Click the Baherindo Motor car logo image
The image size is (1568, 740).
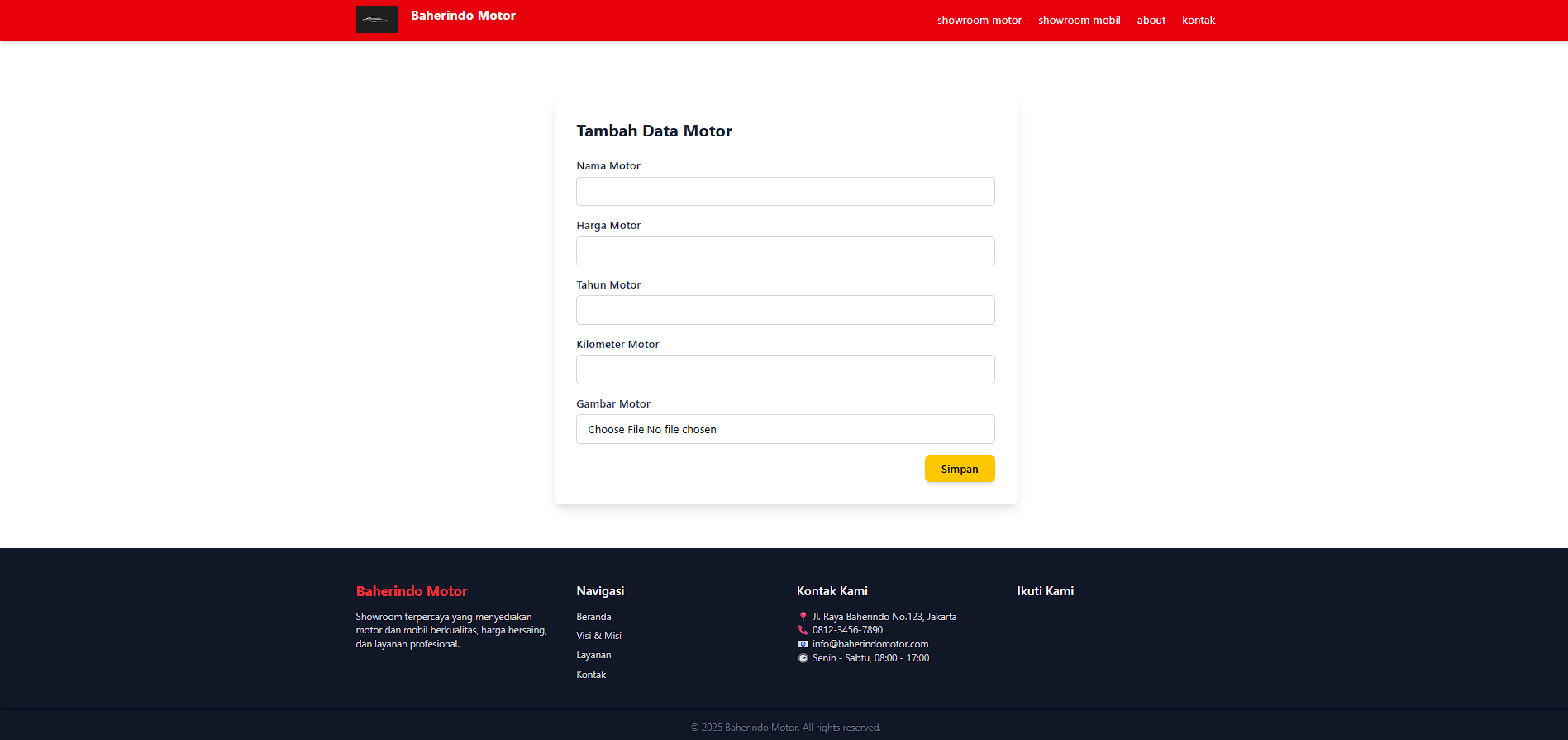coord(376,20)
